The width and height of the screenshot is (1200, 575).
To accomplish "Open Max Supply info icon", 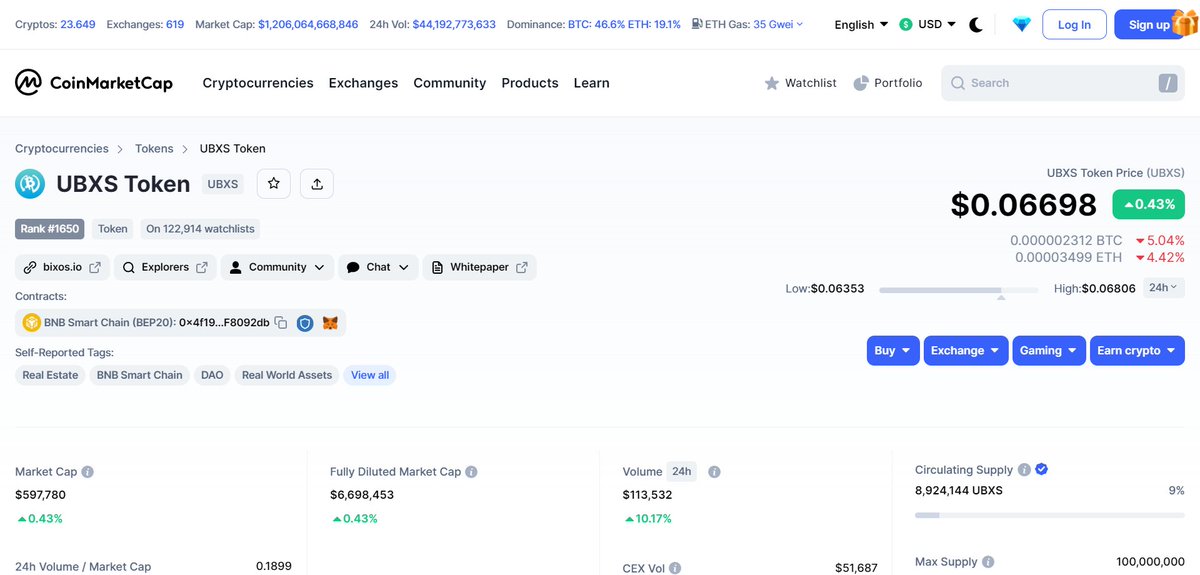I will coord(988,562).
